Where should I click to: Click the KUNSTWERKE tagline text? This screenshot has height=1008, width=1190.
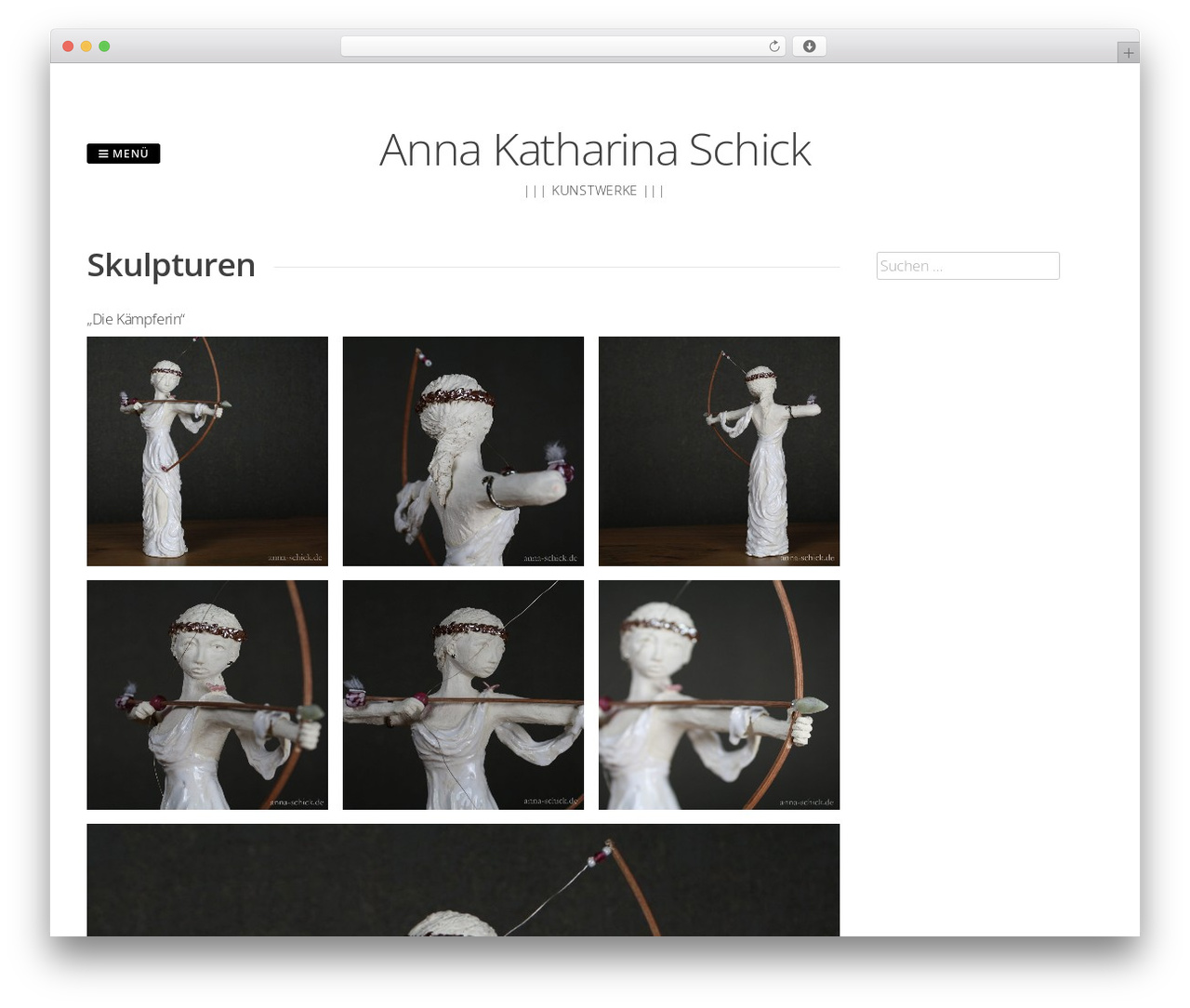tap(594, 191)
